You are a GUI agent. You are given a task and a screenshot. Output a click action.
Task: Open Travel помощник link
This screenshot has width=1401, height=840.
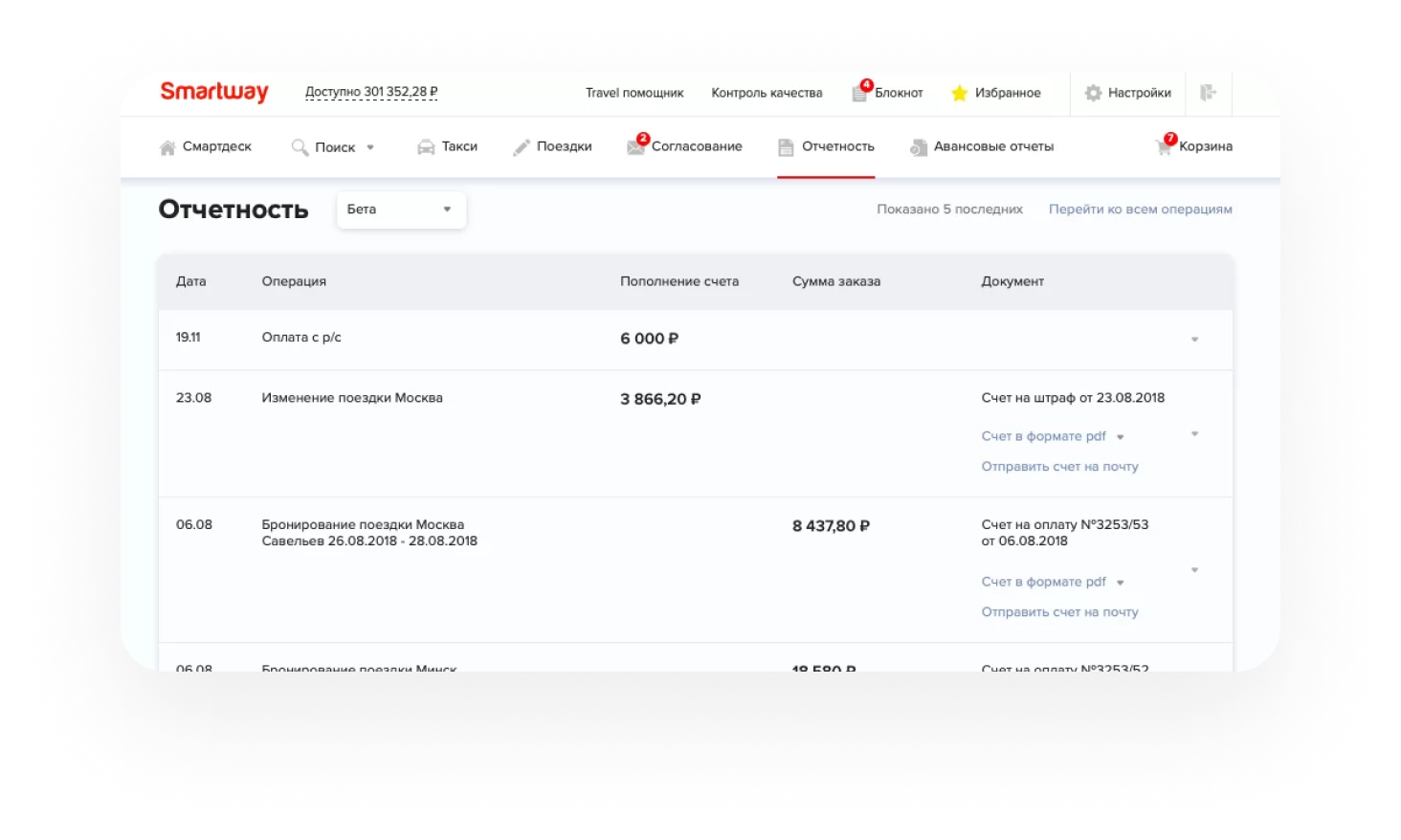coord(634,93)
